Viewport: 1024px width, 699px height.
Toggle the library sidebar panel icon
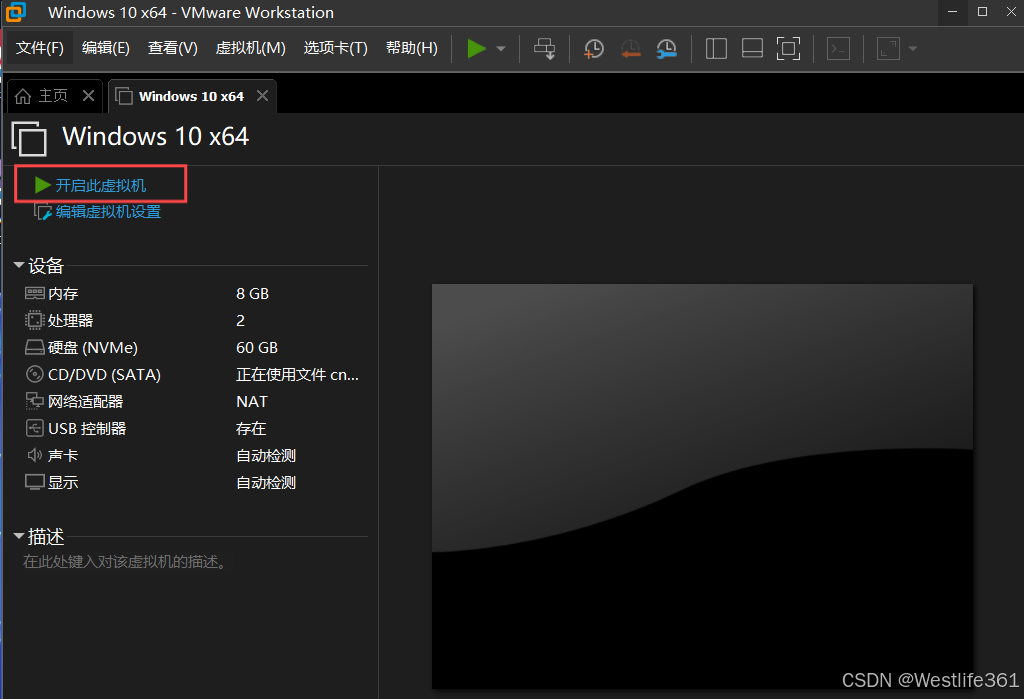click(716, 48)
